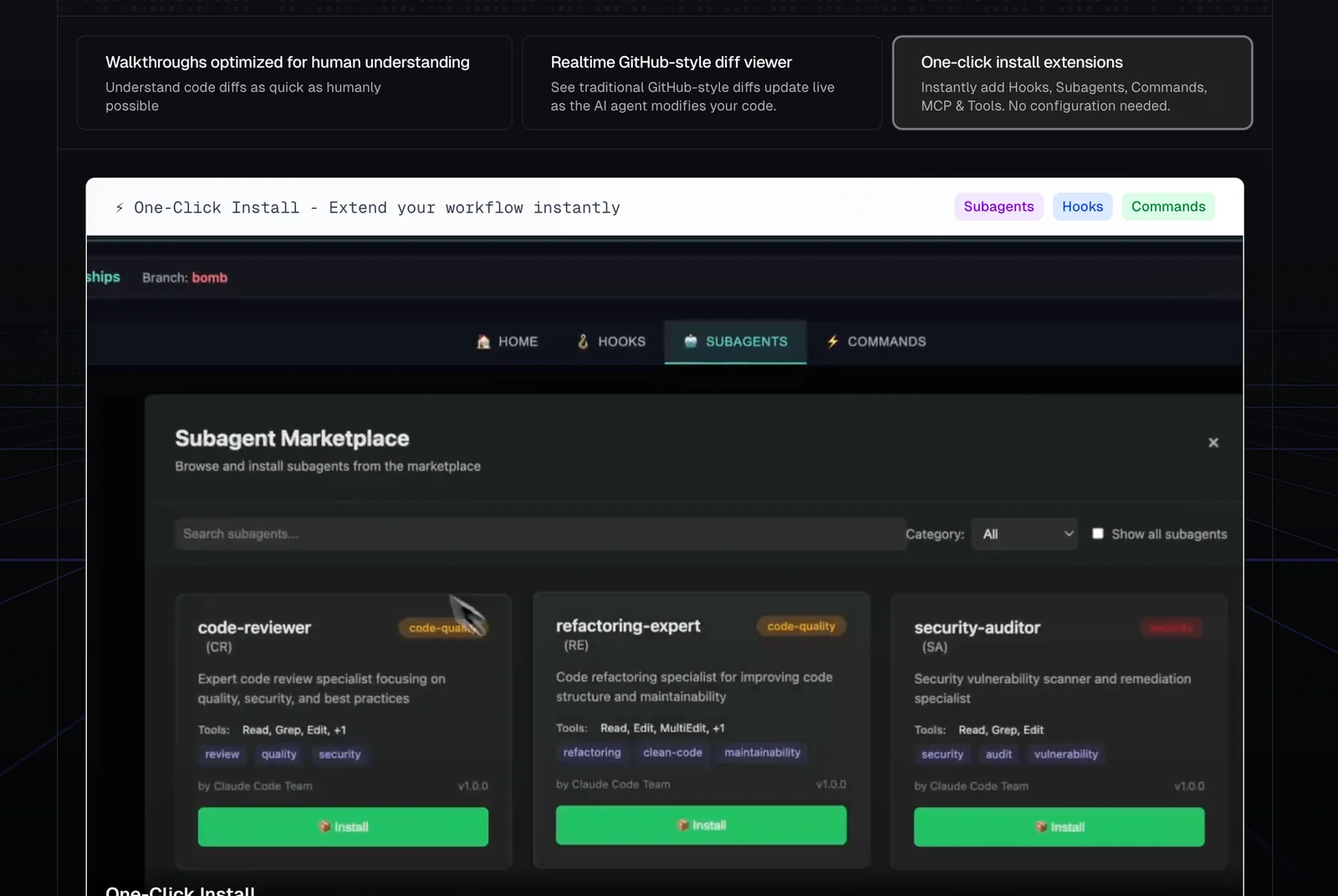Click the package icon on refactoring-expert Install
The image size is (1338, 896).
683,825
